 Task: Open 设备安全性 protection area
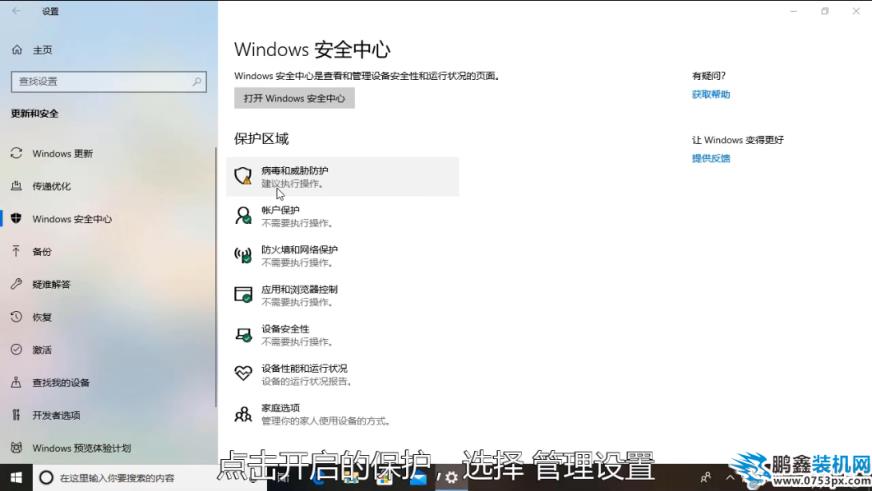point(343,334)
